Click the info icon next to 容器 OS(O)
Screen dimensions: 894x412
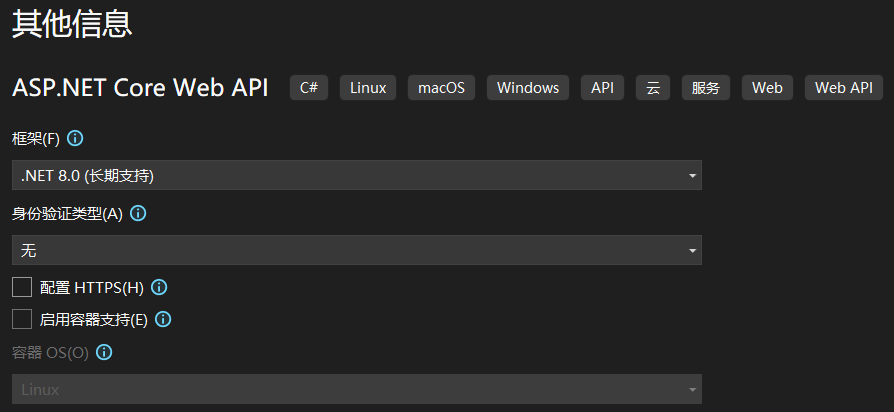pos(104,353)
